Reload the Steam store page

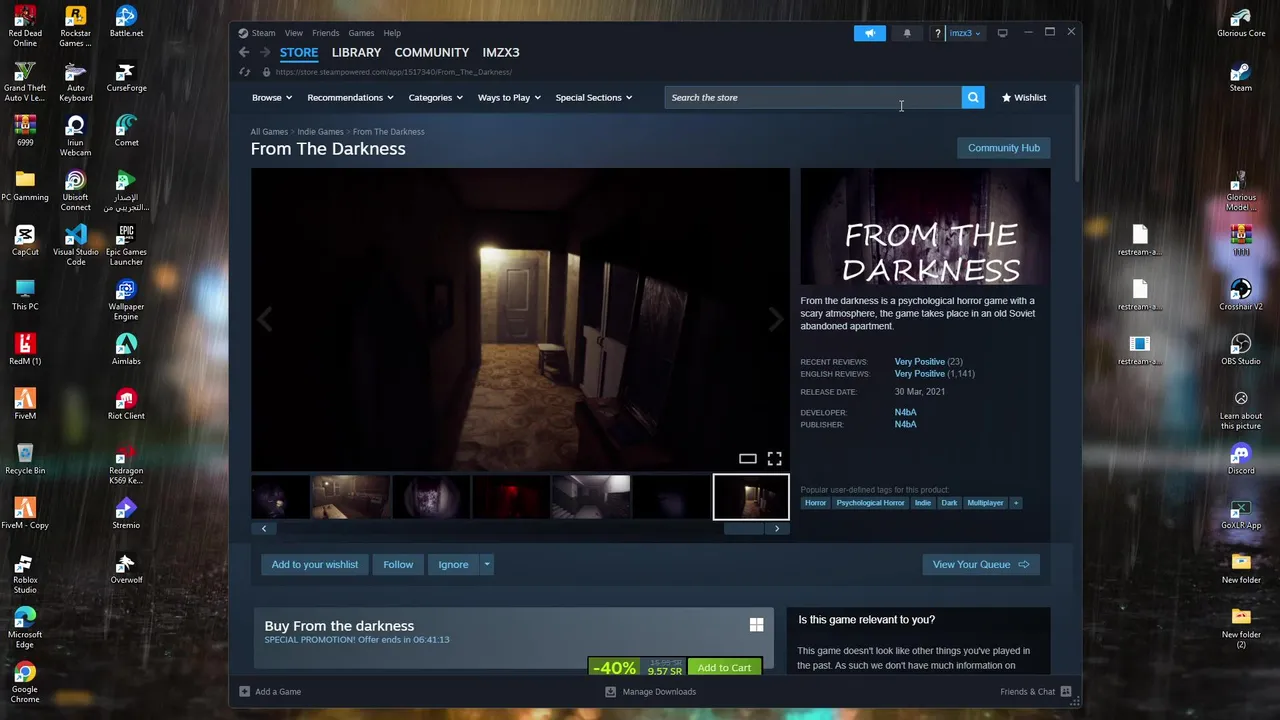[x=244, y=72]
